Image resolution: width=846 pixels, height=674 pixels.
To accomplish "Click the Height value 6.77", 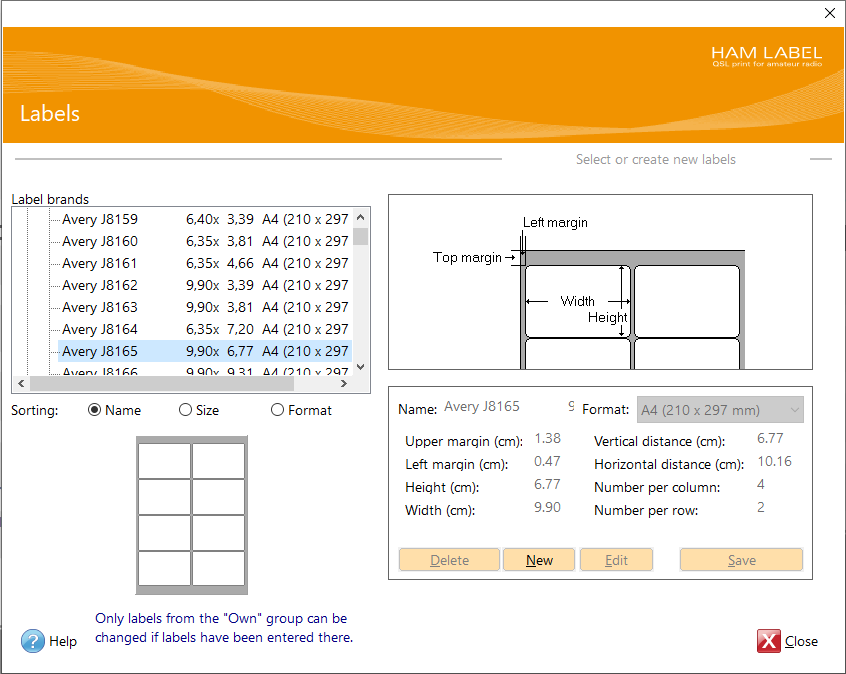I will point(548,484).
